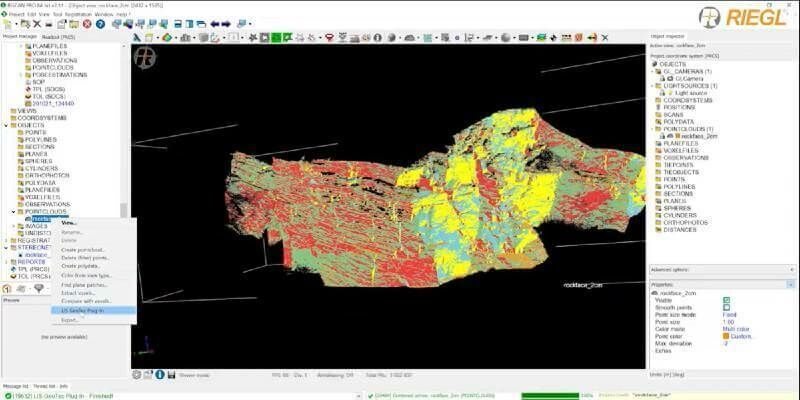800x400 pixels.
Task: Click the red marker icon in view toolbar
Action: [330, 37]
